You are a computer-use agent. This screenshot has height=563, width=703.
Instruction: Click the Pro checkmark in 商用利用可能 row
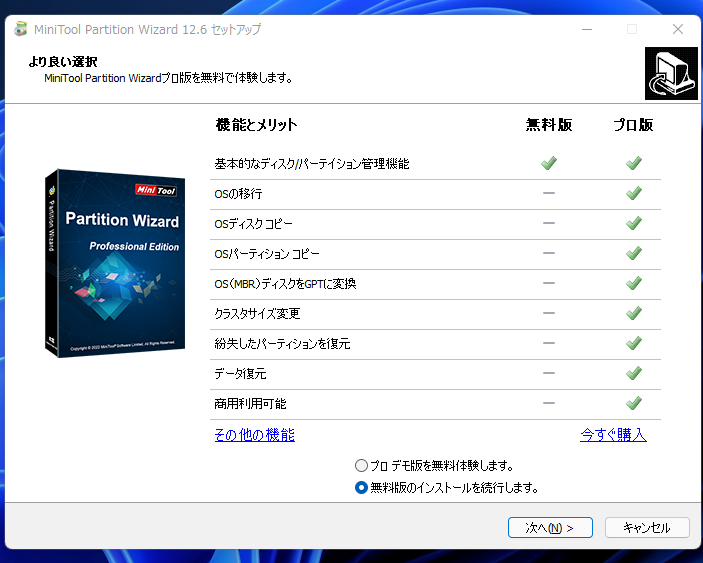click(634, 403)
